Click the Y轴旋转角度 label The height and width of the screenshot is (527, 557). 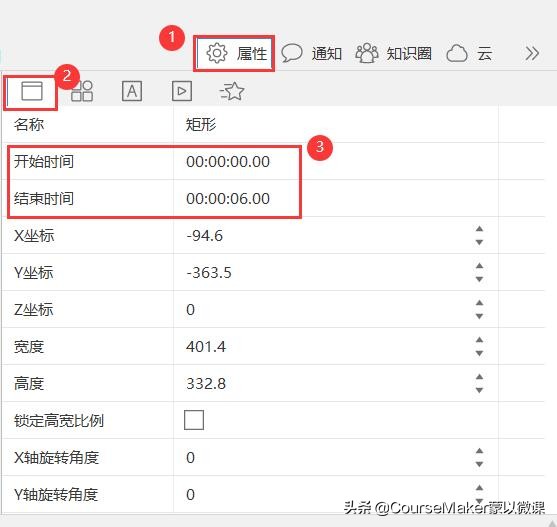(56, 494)
